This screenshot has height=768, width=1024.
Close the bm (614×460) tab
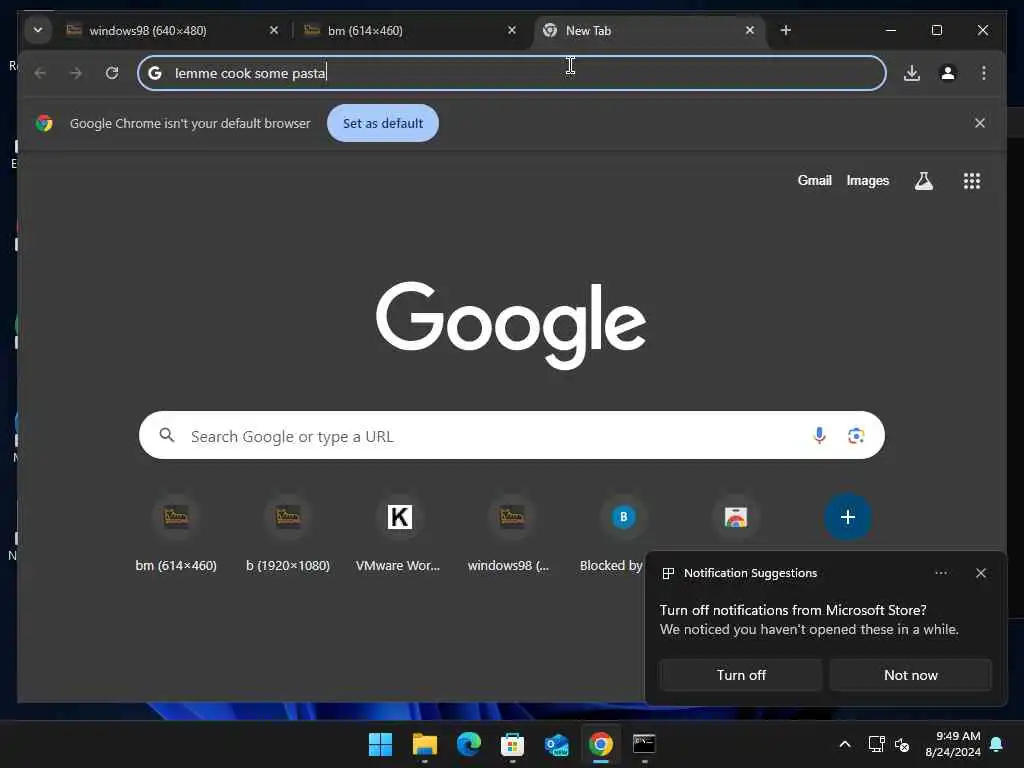point(512,31)
